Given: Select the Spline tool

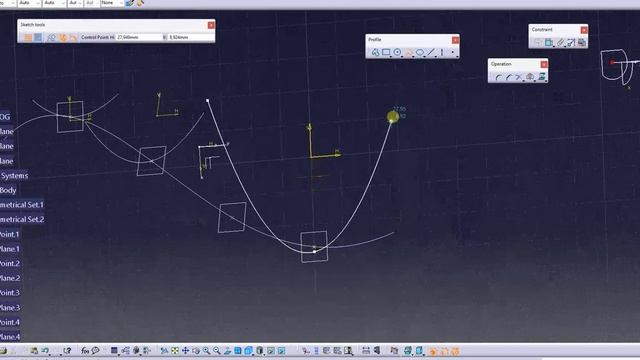Looking at the screenshot, I should coord(409,52).
